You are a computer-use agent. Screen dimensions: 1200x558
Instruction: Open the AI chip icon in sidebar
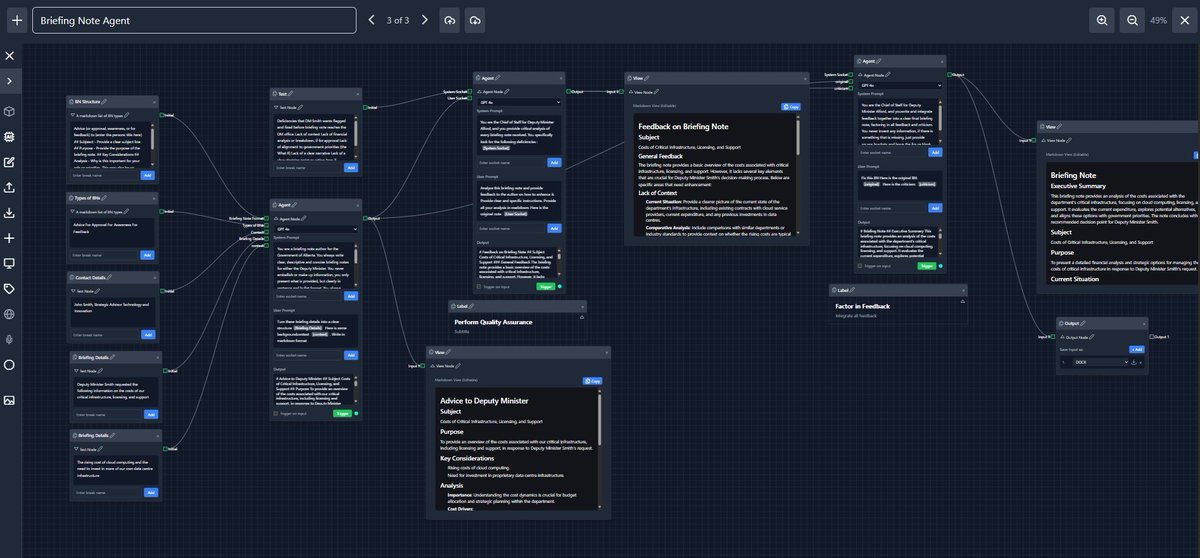tap(9, 136)
